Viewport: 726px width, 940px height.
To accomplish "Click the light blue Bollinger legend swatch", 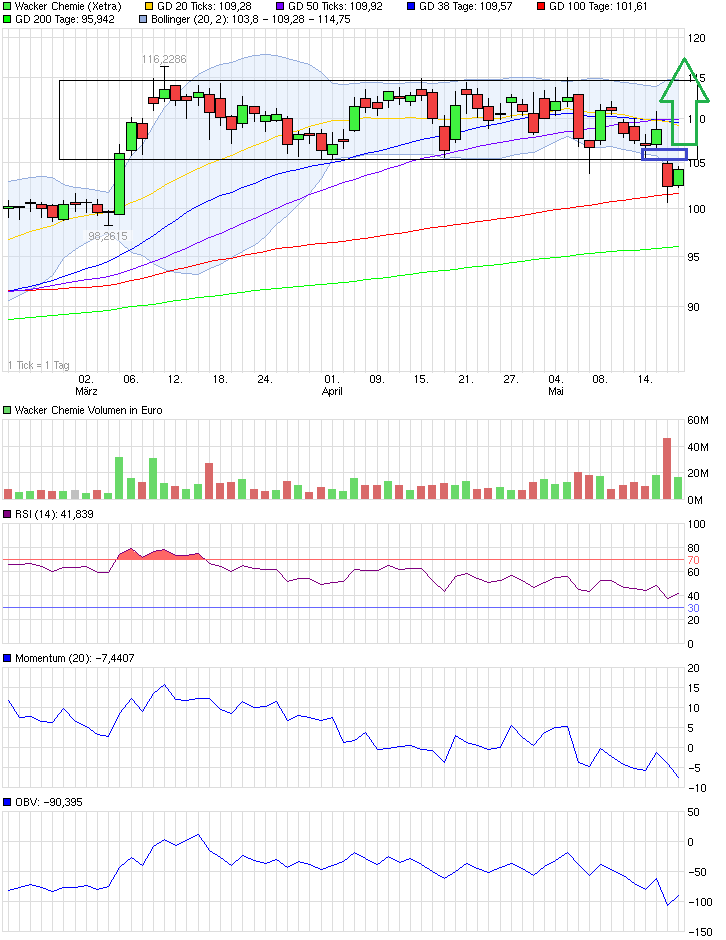I will pos(142,19).
